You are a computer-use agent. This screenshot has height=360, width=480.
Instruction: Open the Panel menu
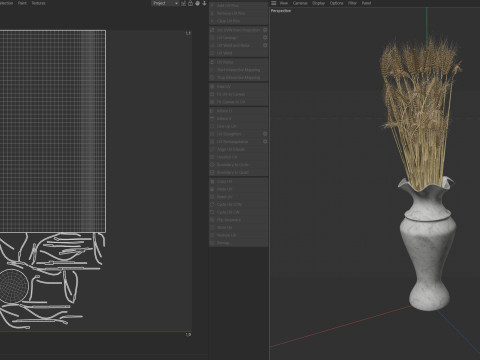tap(366, 3)
